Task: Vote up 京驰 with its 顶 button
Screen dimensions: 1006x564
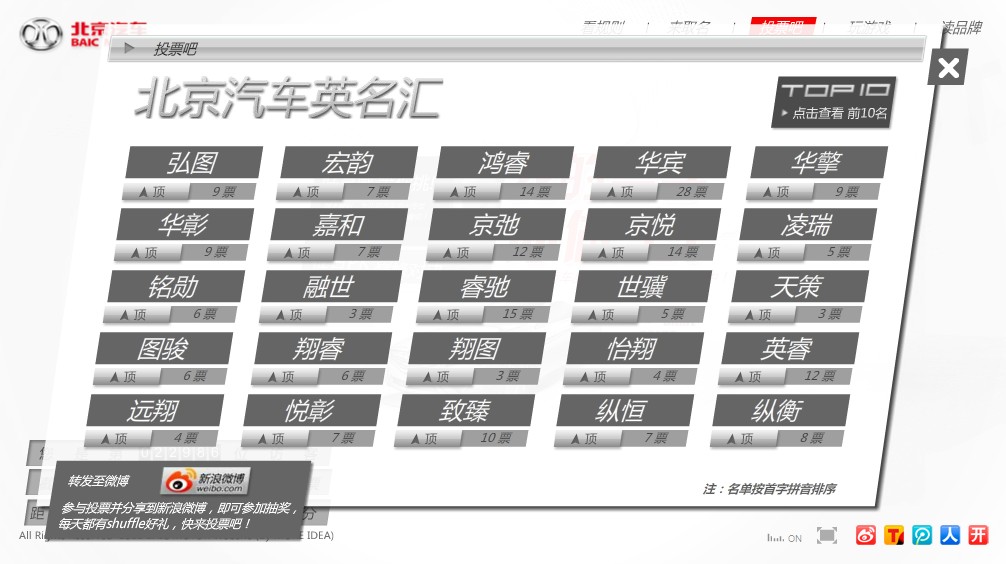Action: click(459, 252)
